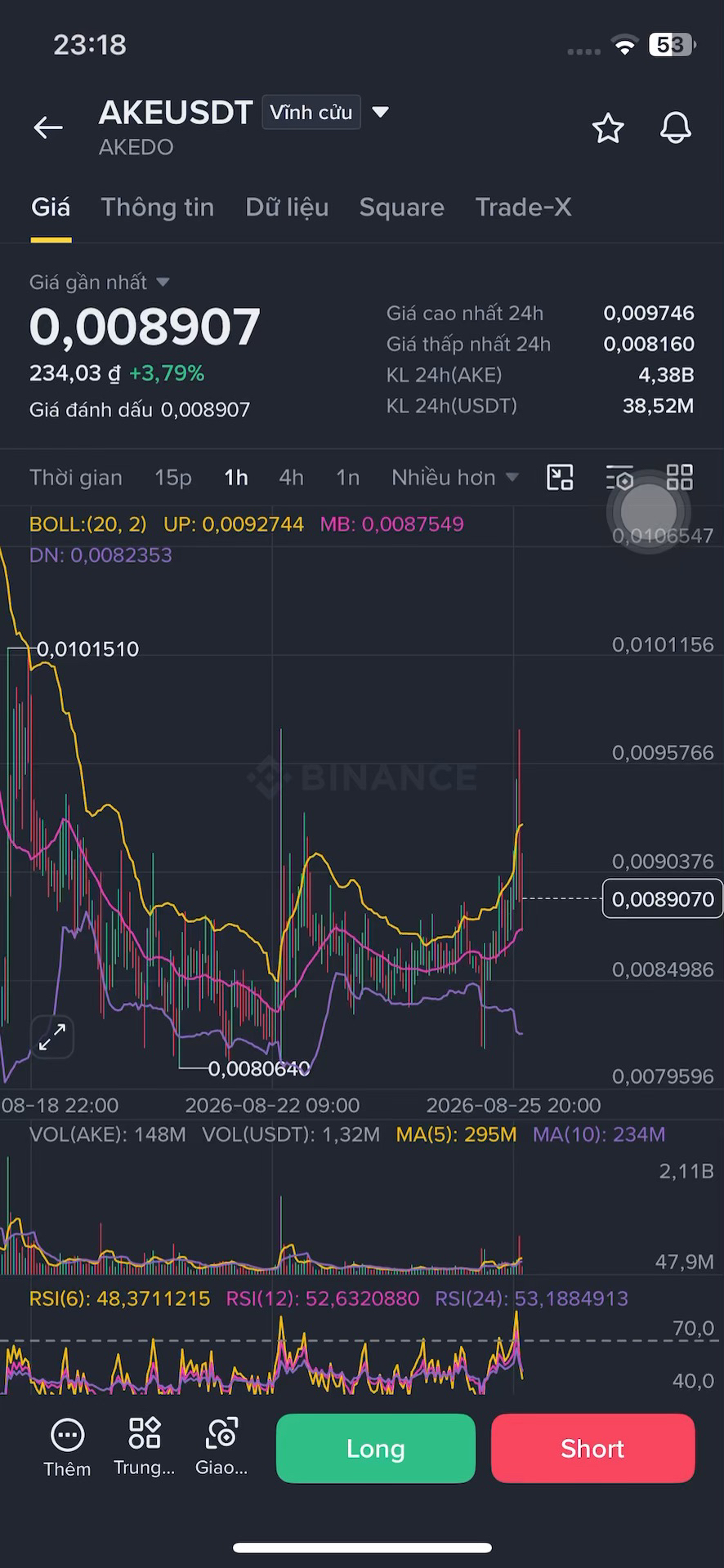
Task: Open the Nhiều hơn timeframe dropdown
Action: 455,477
